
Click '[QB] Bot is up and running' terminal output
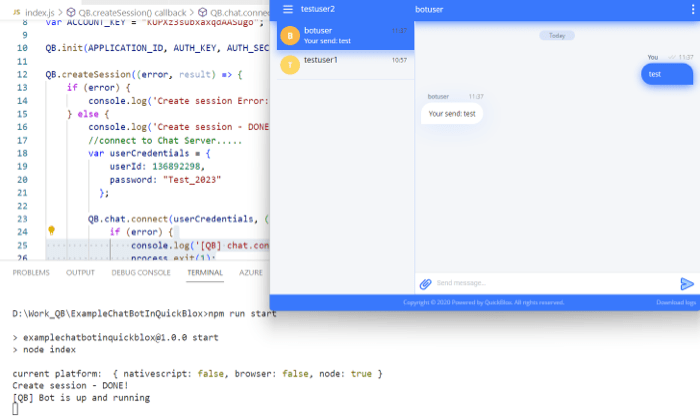(81, 398)
